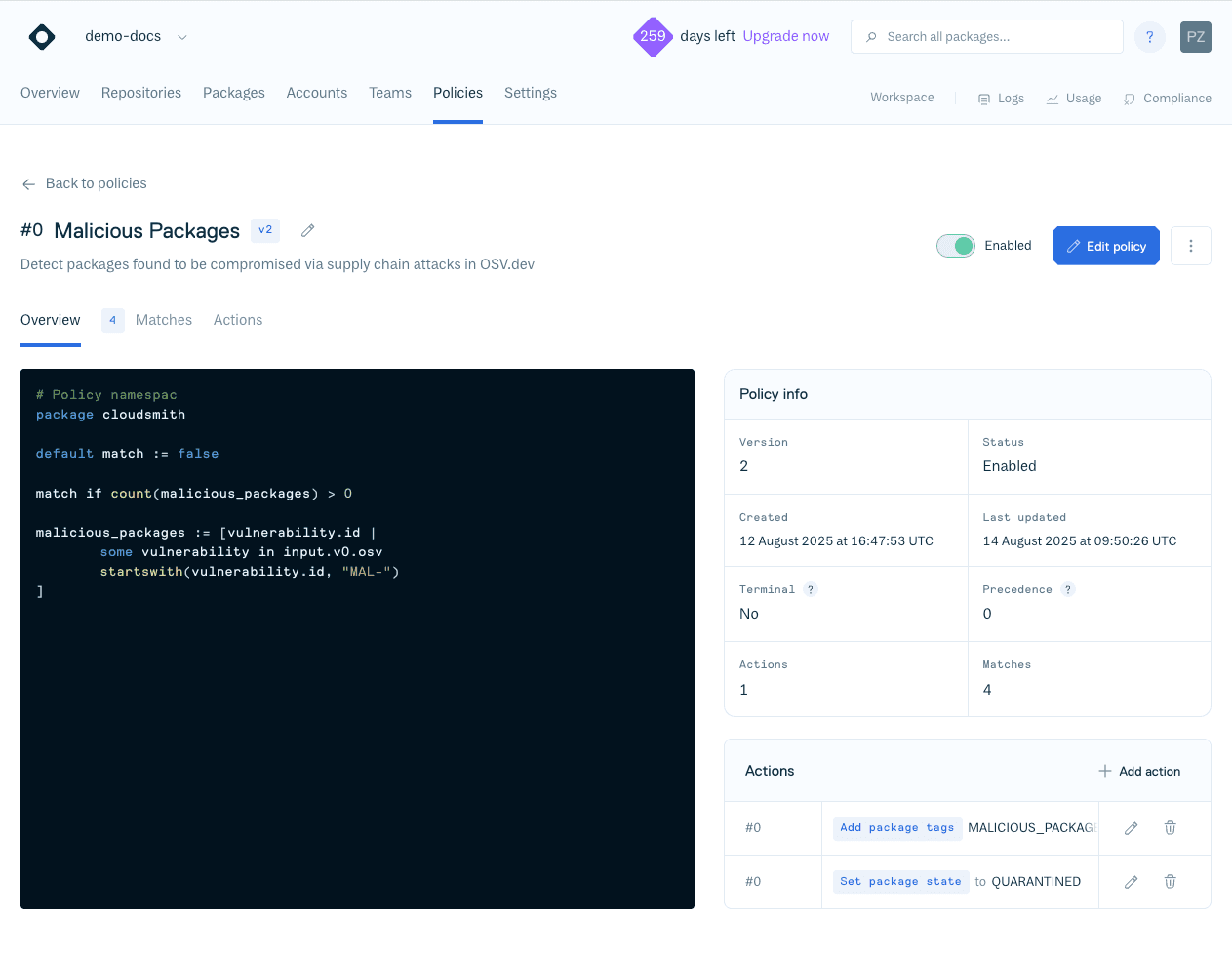Switch to the Matches tab
Image resolution: width=1232 pixels, height=960 pixels.
(x=163, y=320)
